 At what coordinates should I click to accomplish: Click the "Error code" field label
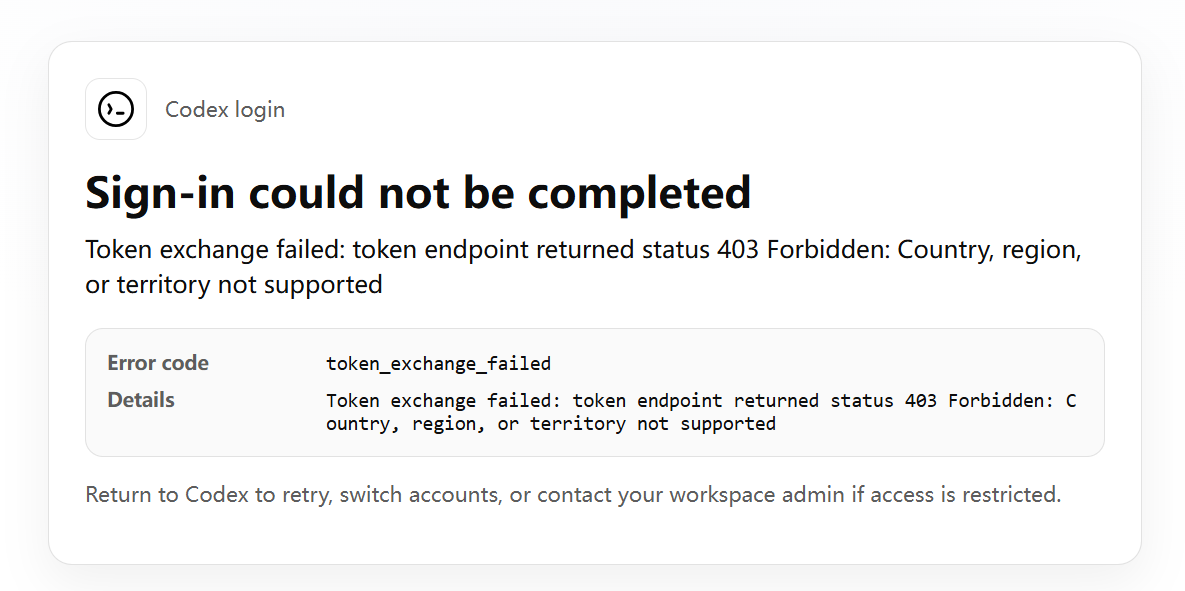(x=158, y=363)
